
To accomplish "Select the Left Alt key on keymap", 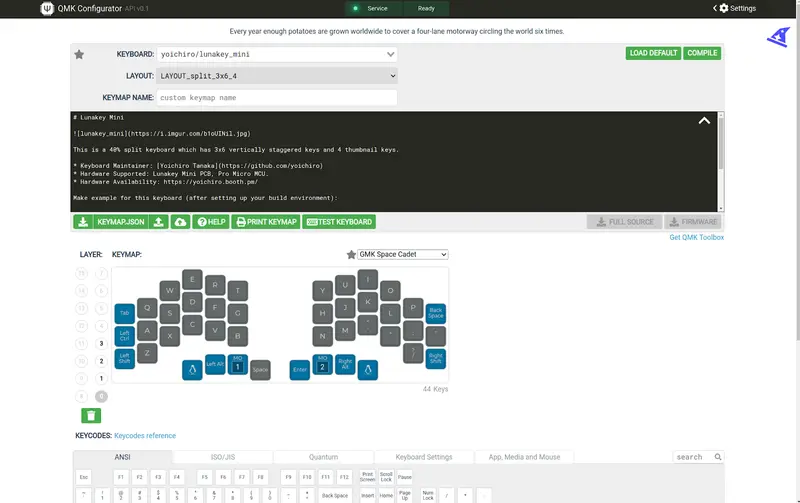I will (215, 364).
